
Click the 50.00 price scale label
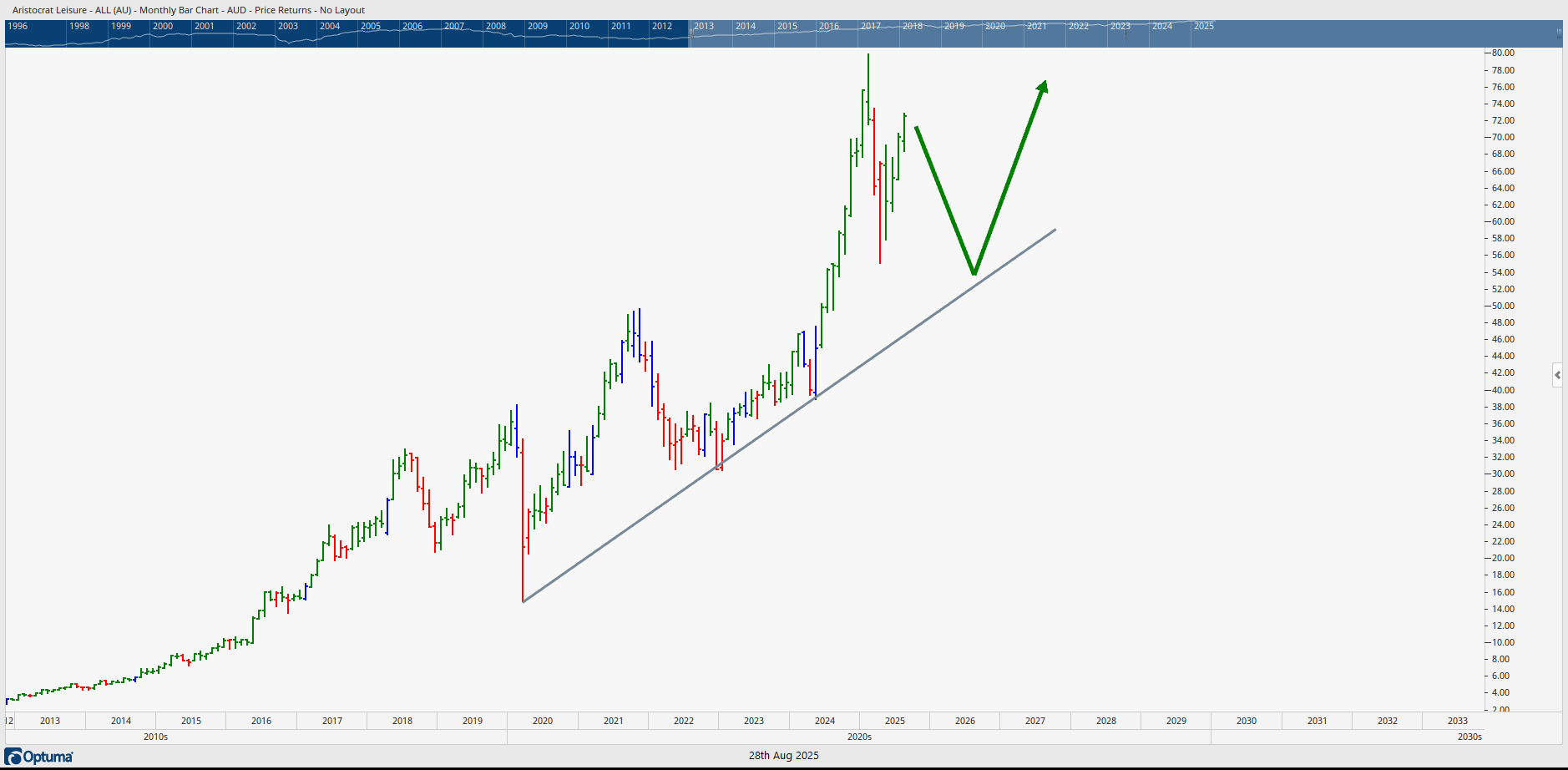tap(1504, 306)
